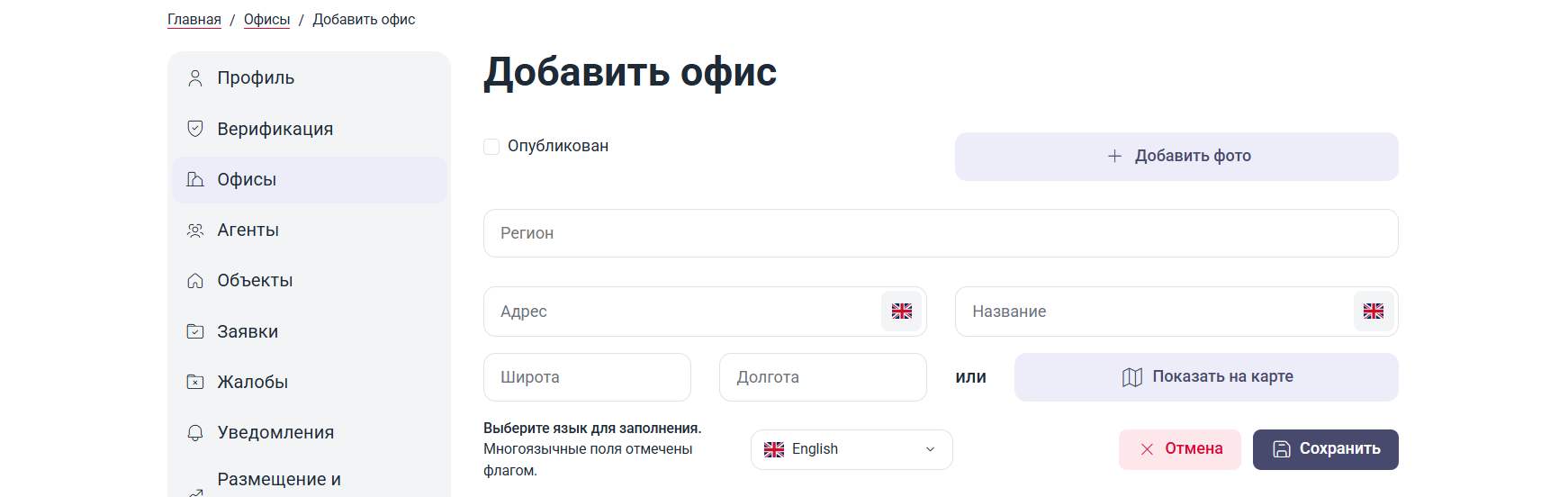Click the Жалобы folder icon
The image size is (1568, 497).
[x=194, y=382]
